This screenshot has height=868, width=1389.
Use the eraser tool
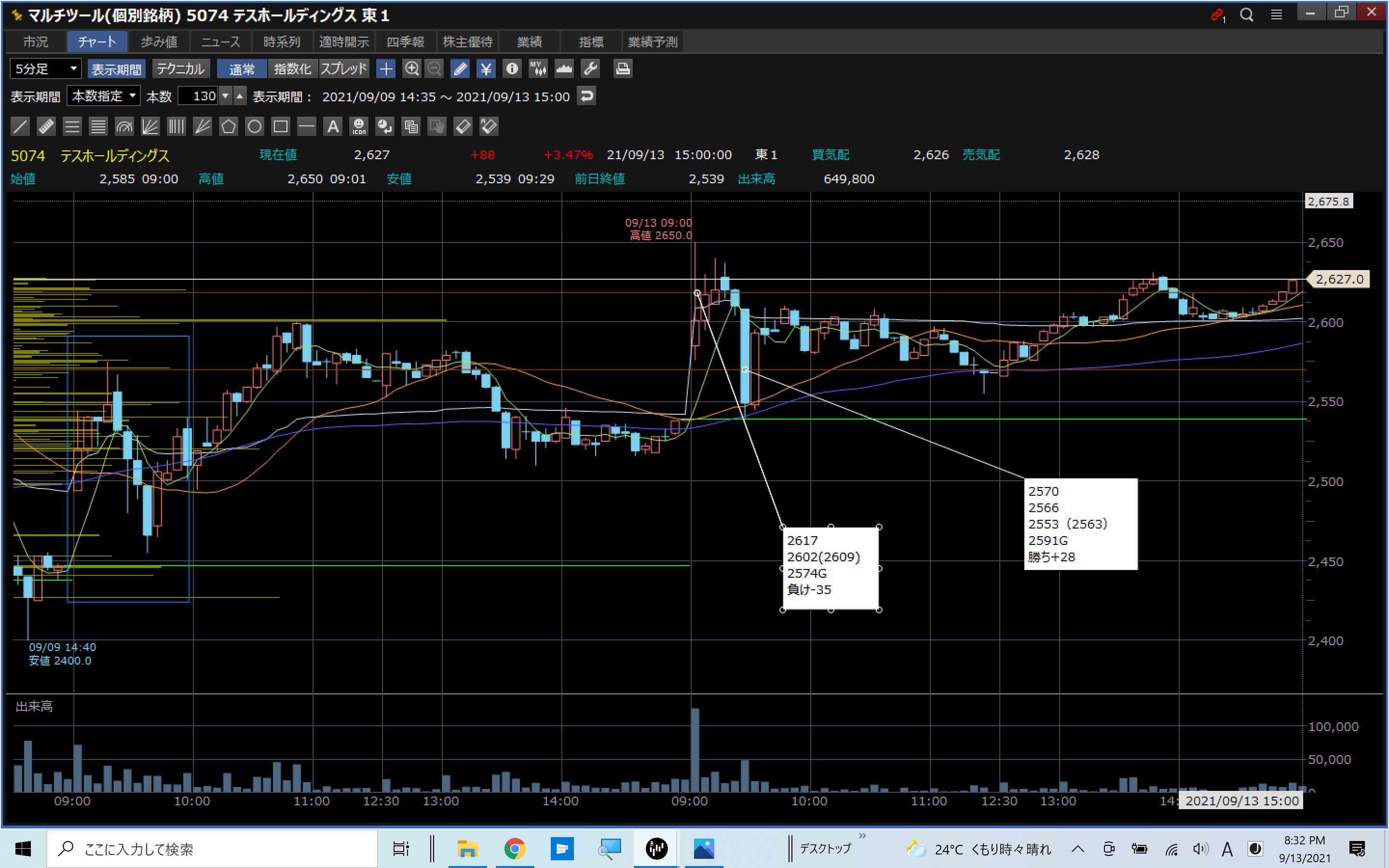[463, 126]
